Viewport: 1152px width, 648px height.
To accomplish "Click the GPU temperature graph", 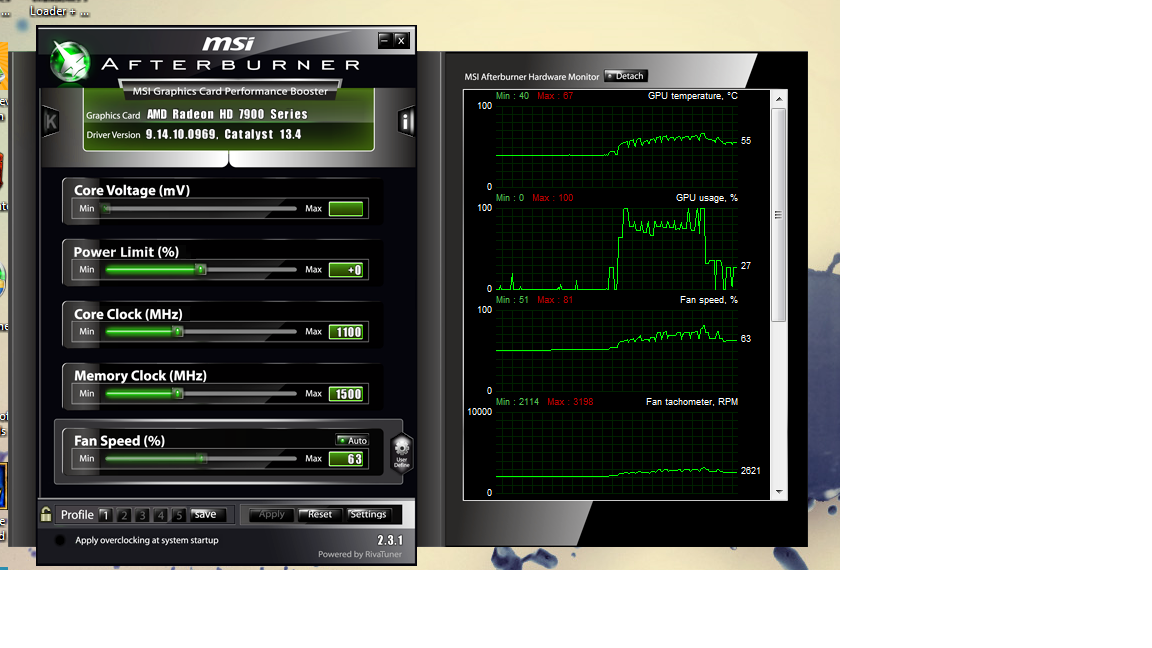I will point(616,146).
